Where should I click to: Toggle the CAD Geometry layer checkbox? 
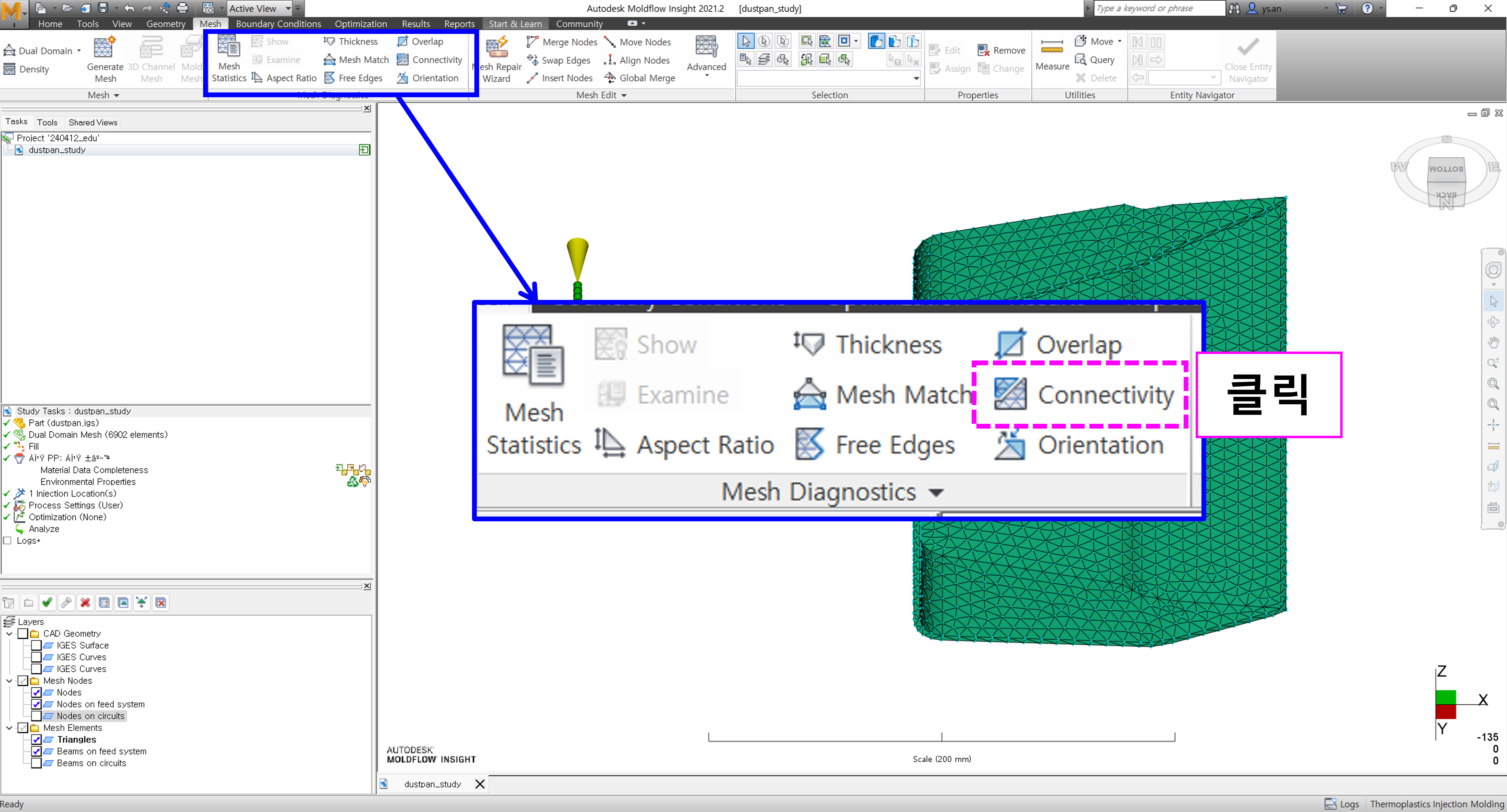point(23,634)
